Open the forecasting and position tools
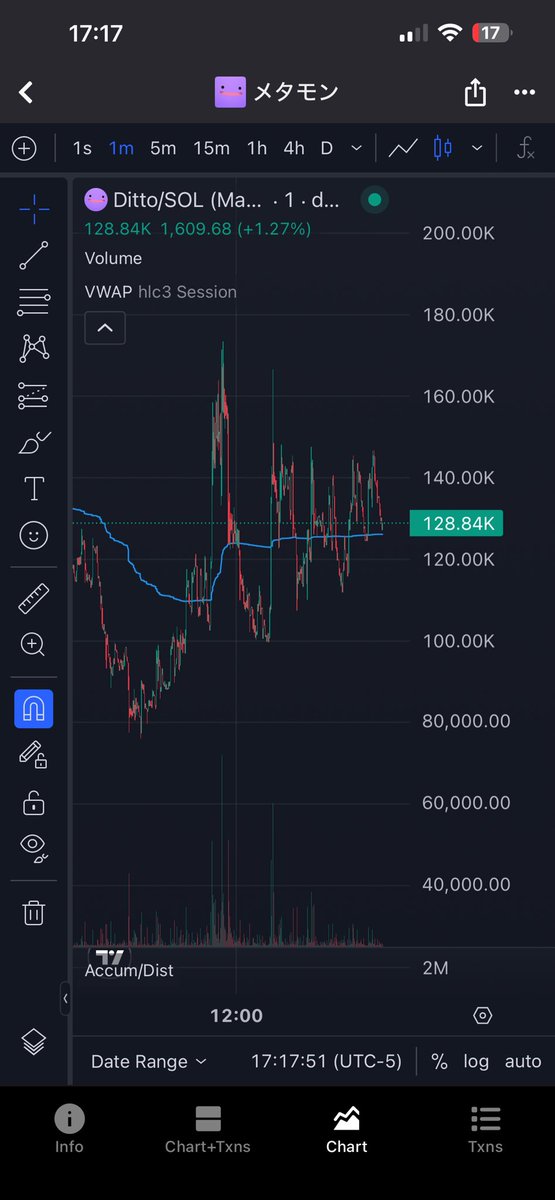This screenshot has width=555, height=1200. (34, 396)
